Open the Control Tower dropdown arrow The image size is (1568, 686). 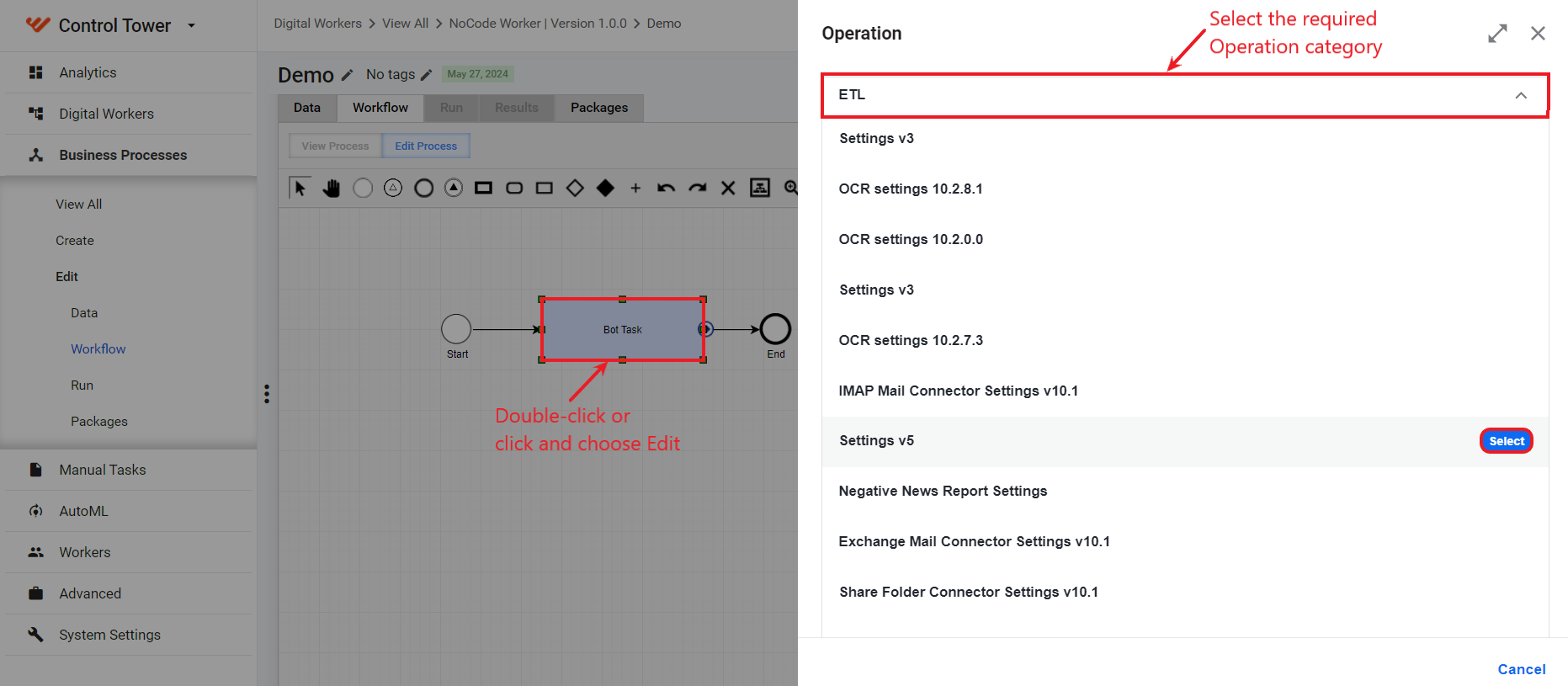click(x=191, y=25)
